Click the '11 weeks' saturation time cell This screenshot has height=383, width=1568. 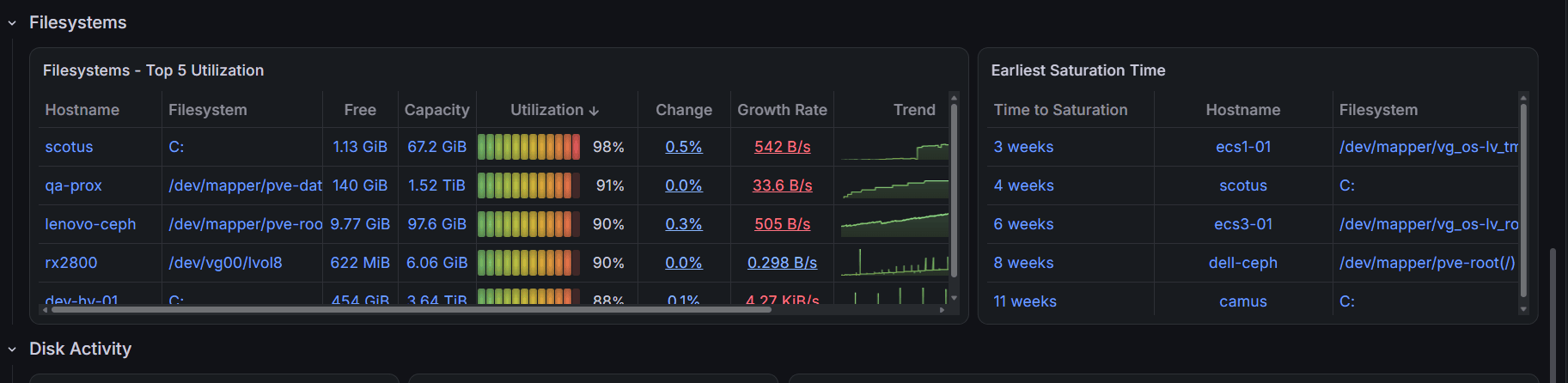1025,301
